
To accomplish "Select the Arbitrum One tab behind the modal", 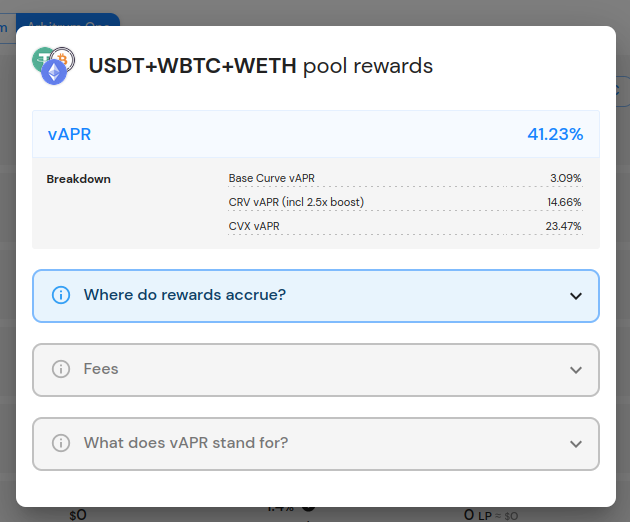I will tap(68, 20).
